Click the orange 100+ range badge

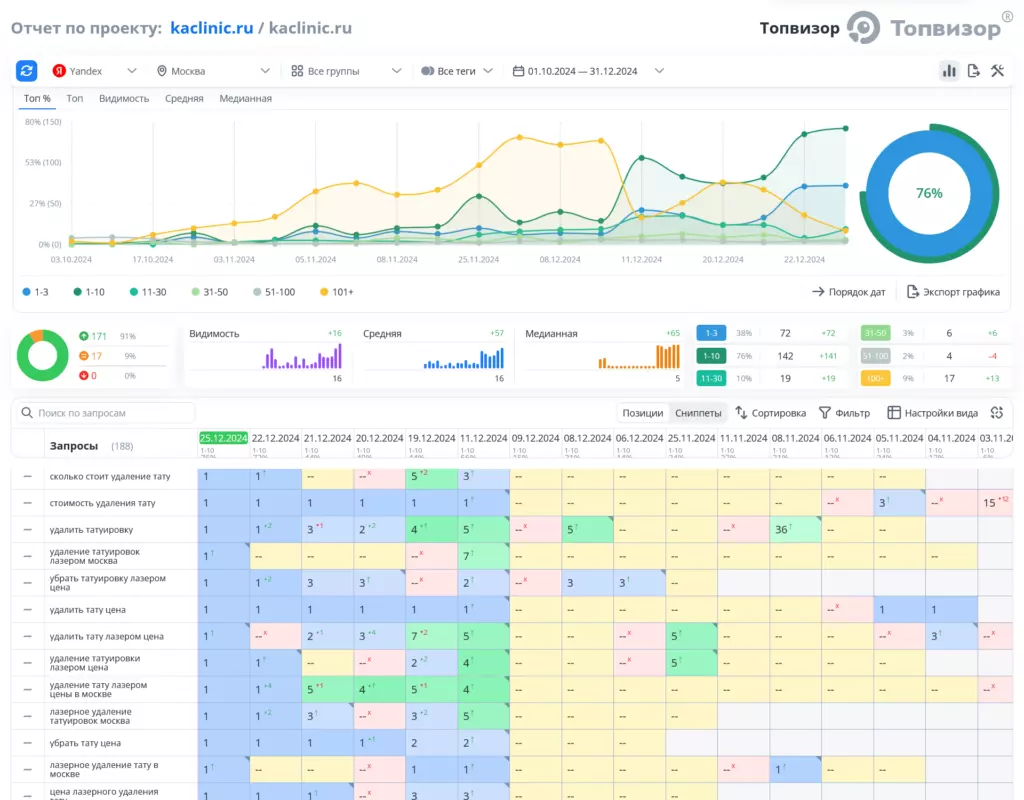click(x=875, y=378)
